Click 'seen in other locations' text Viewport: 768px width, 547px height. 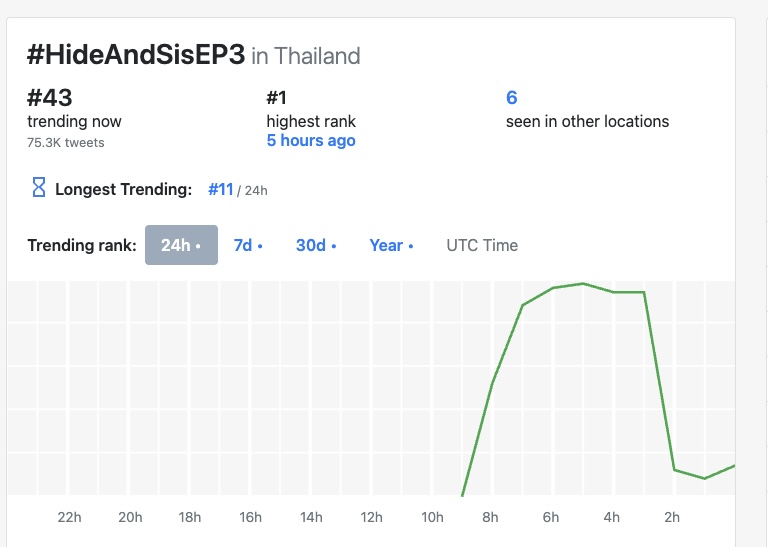[587, 121]
